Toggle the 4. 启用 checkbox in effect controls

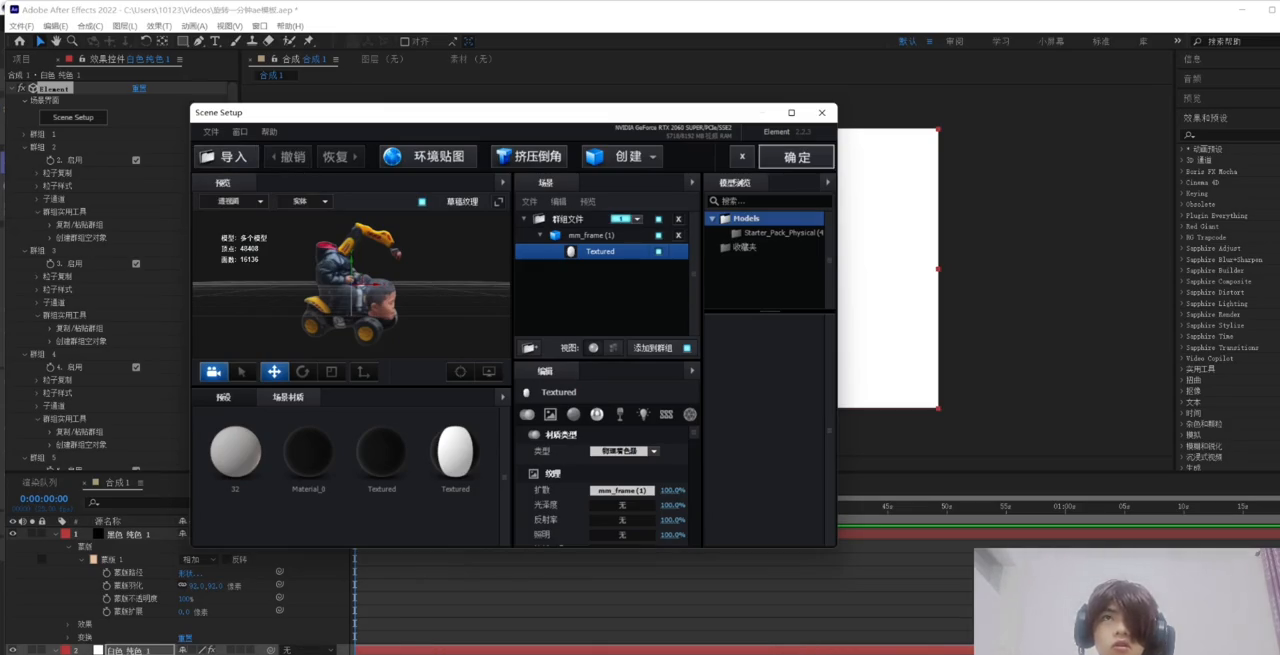click(136, 367)
